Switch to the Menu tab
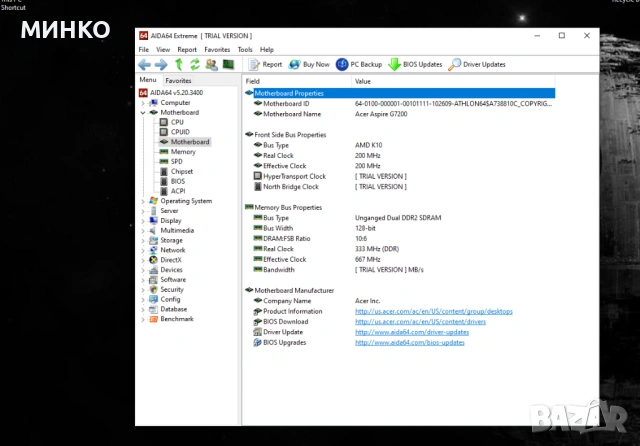 (x=148, y=80)
